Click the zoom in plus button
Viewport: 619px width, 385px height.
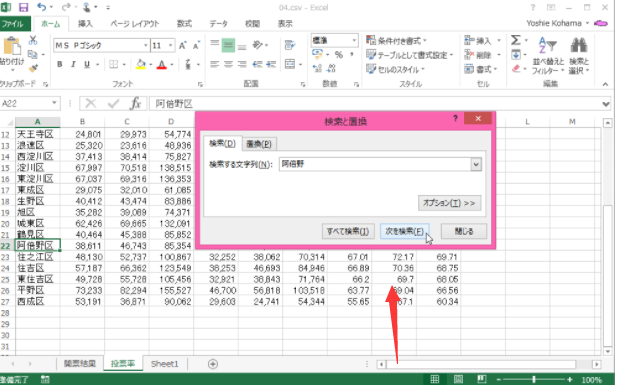pos(569,379)
